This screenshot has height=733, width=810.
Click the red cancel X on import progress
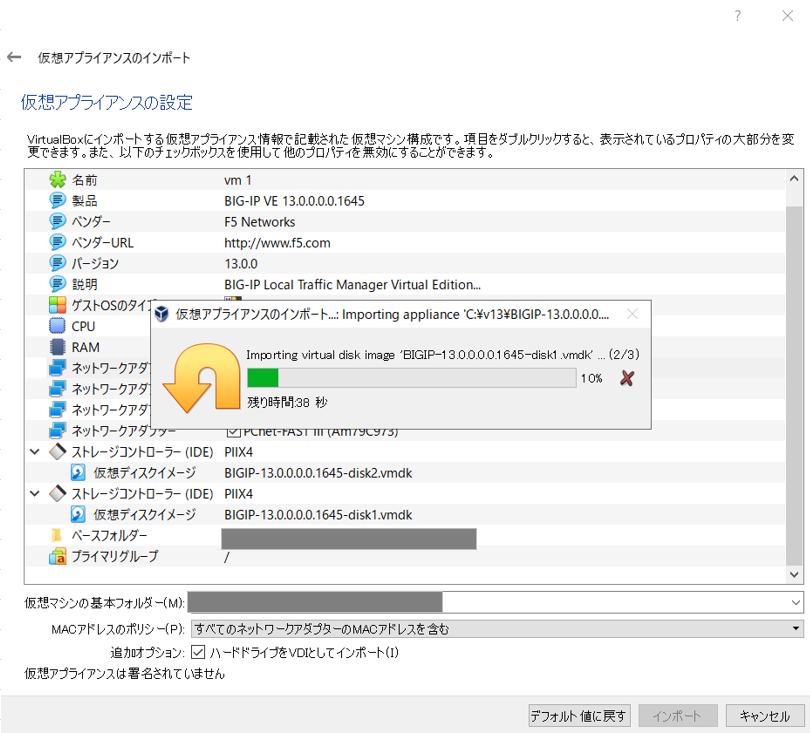click(x=627, y=378)
